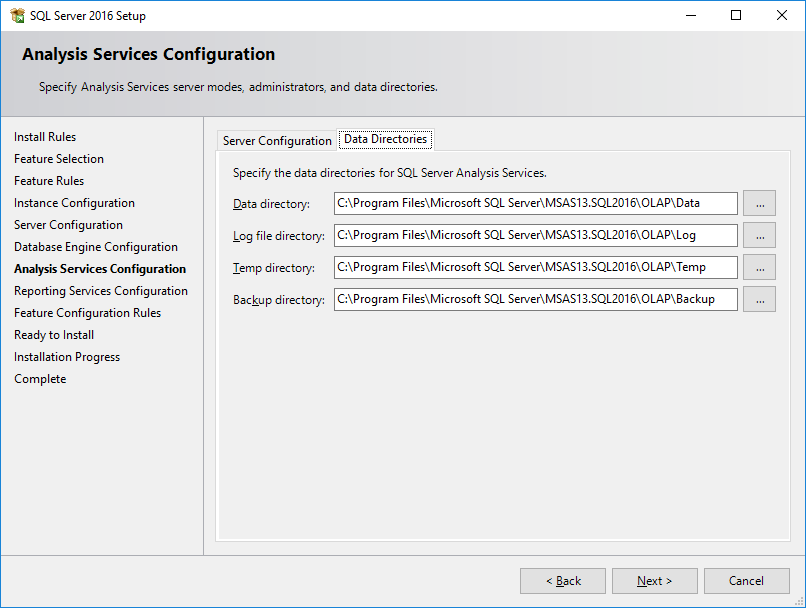This screenshot has height=608, width=806.
Task: Select Installation Progress step
Action: tap(67, 357)
